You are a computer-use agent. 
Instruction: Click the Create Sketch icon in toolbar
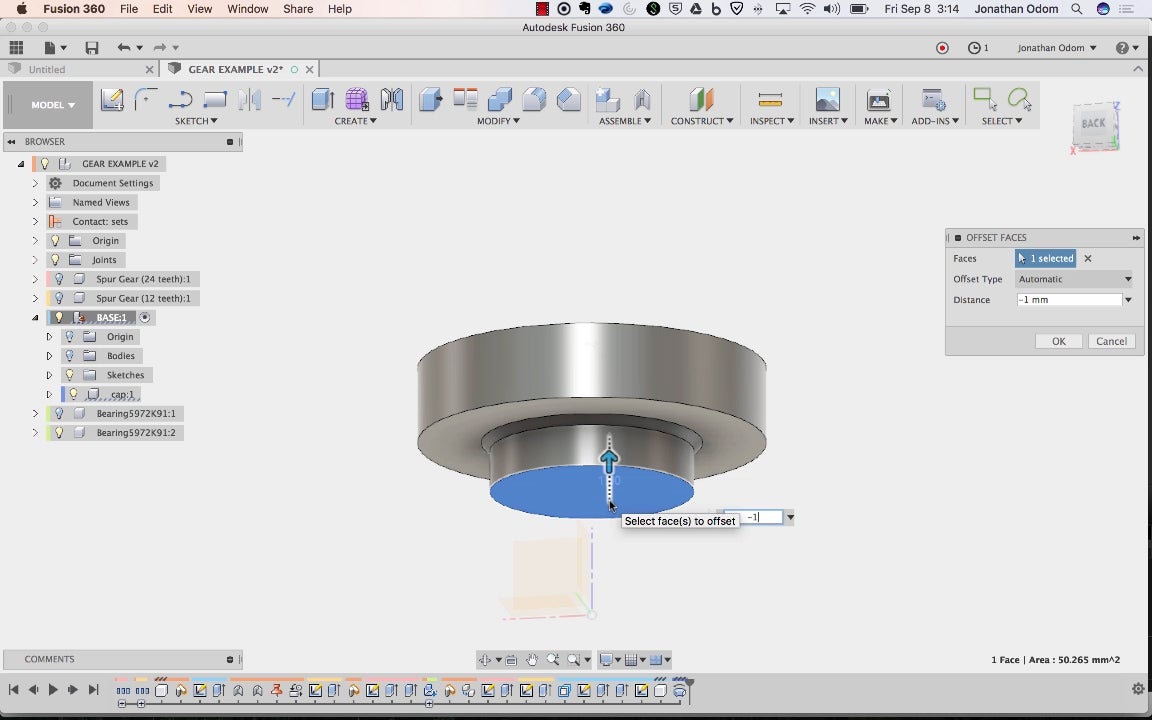tap(112, 99)
